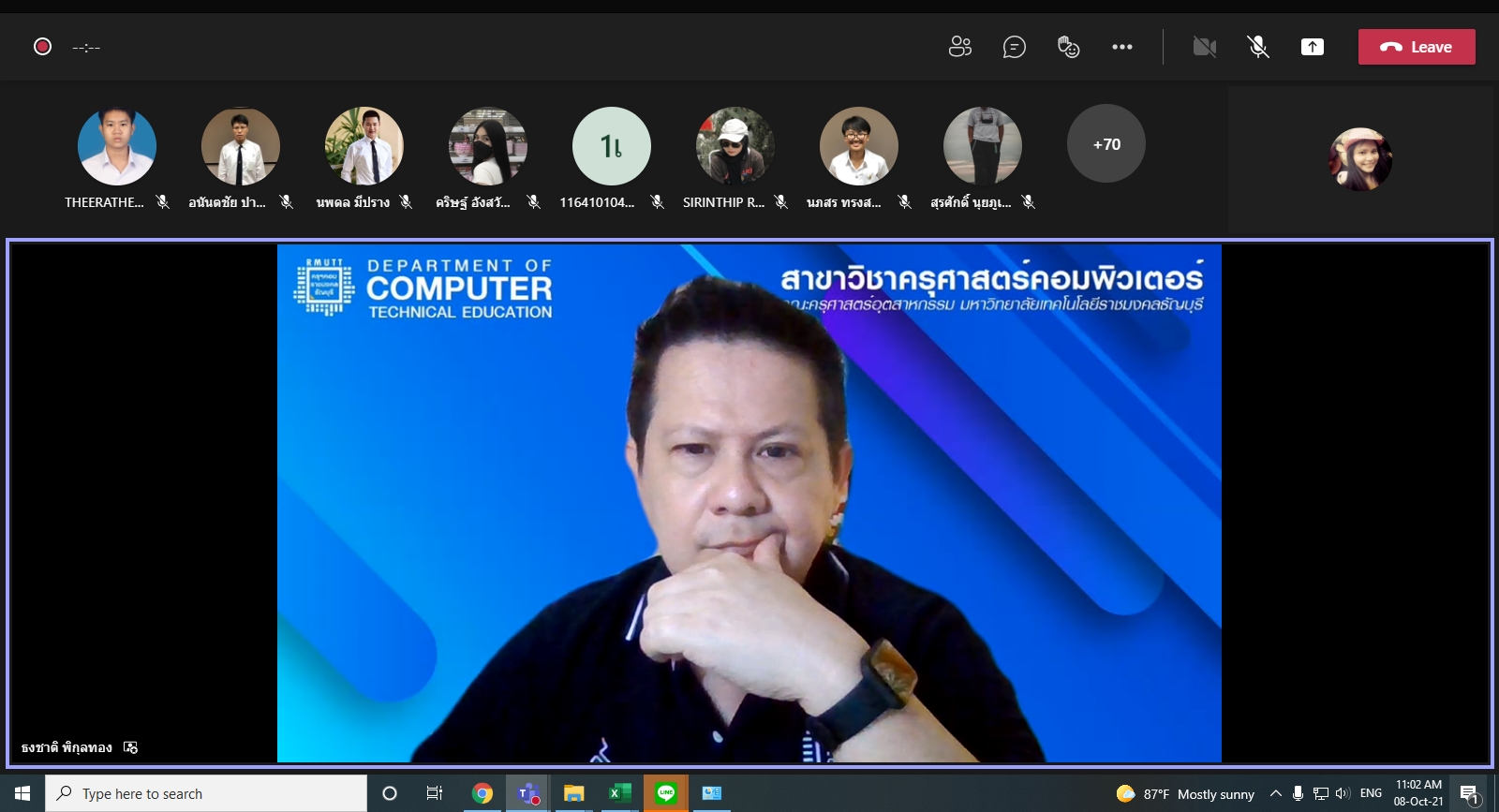The image size is (1499, 812).
Task: Click muted mic icon beside SIRINTHIP R...
Action: (x=780, y=201)
